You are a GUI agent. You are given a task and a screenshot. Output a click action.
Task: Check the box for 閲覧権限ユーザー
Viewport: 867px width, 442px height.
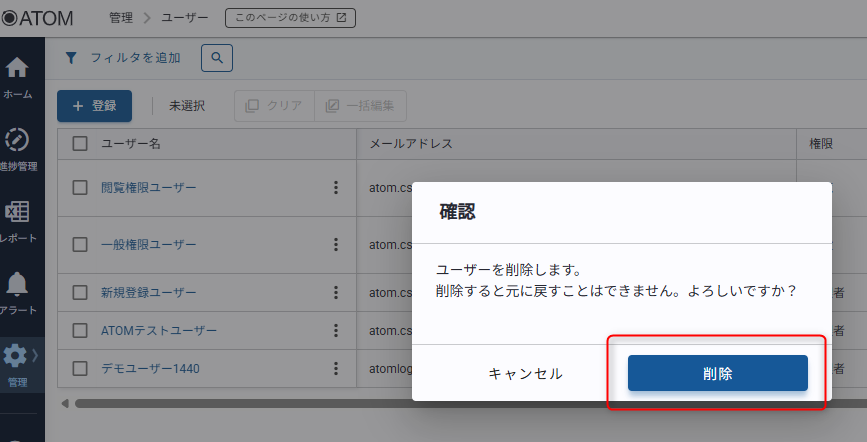[80, 188]
